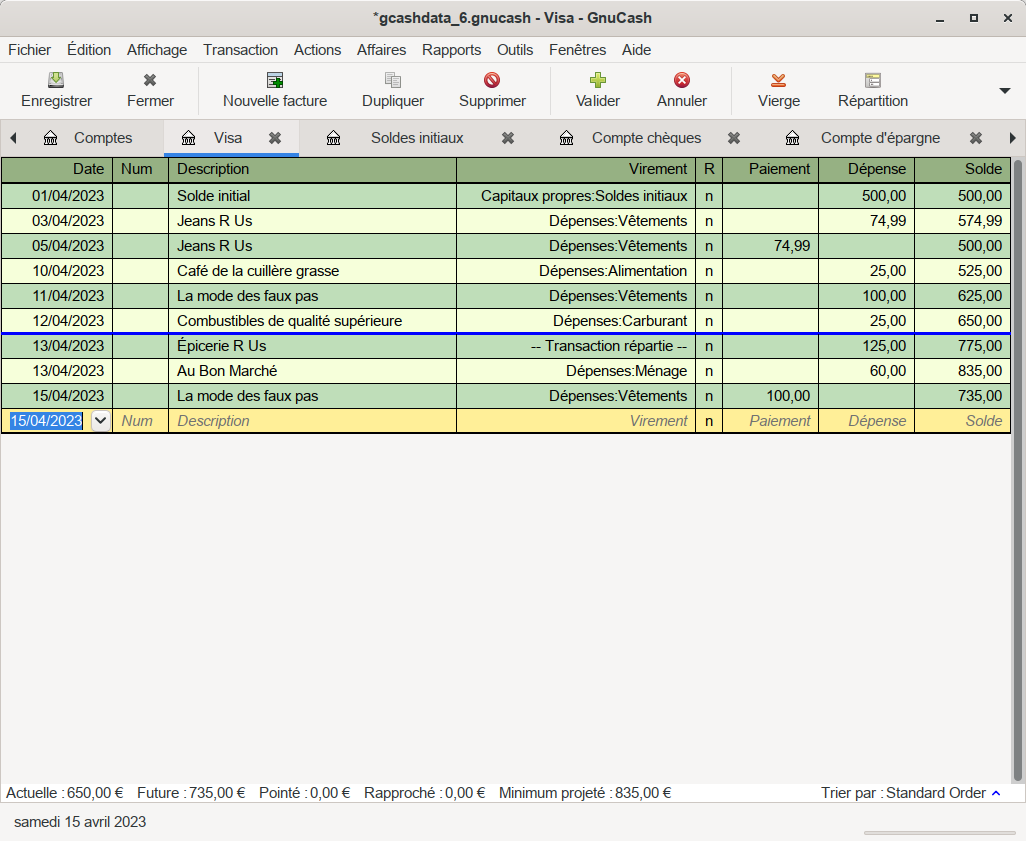Open the Rapports menu
The width and height of the screenshot is (1026, 841).
(451, 50)
